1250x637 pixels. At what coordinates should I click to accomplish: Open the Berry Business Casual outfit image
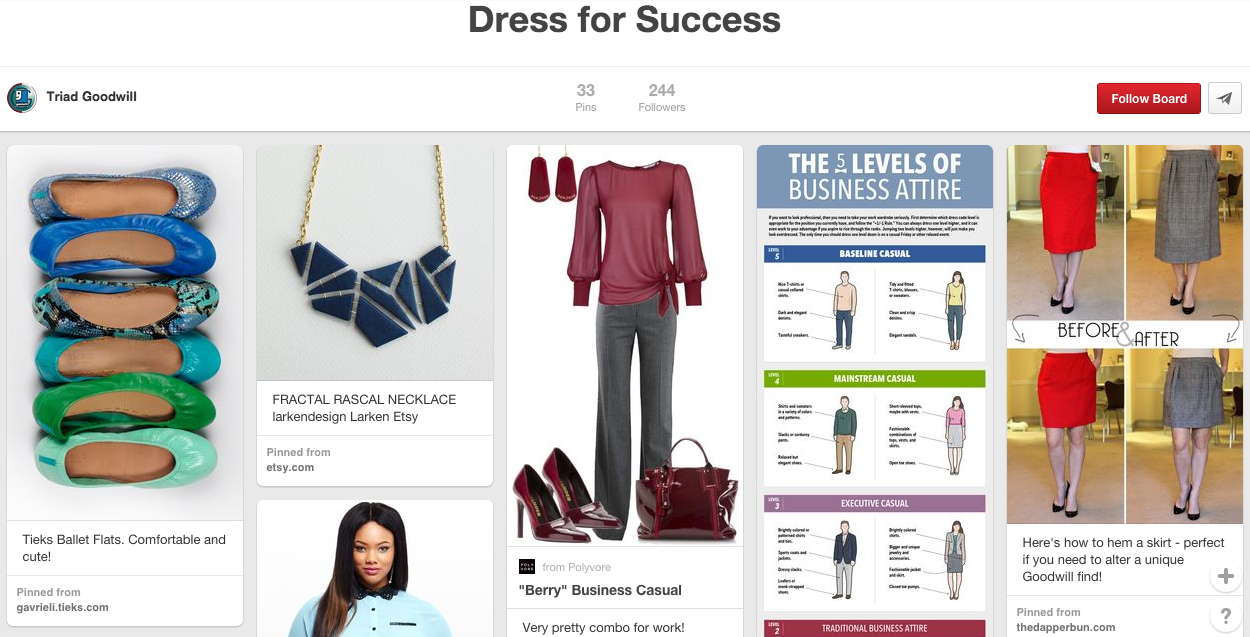click(x=625, y=346)
